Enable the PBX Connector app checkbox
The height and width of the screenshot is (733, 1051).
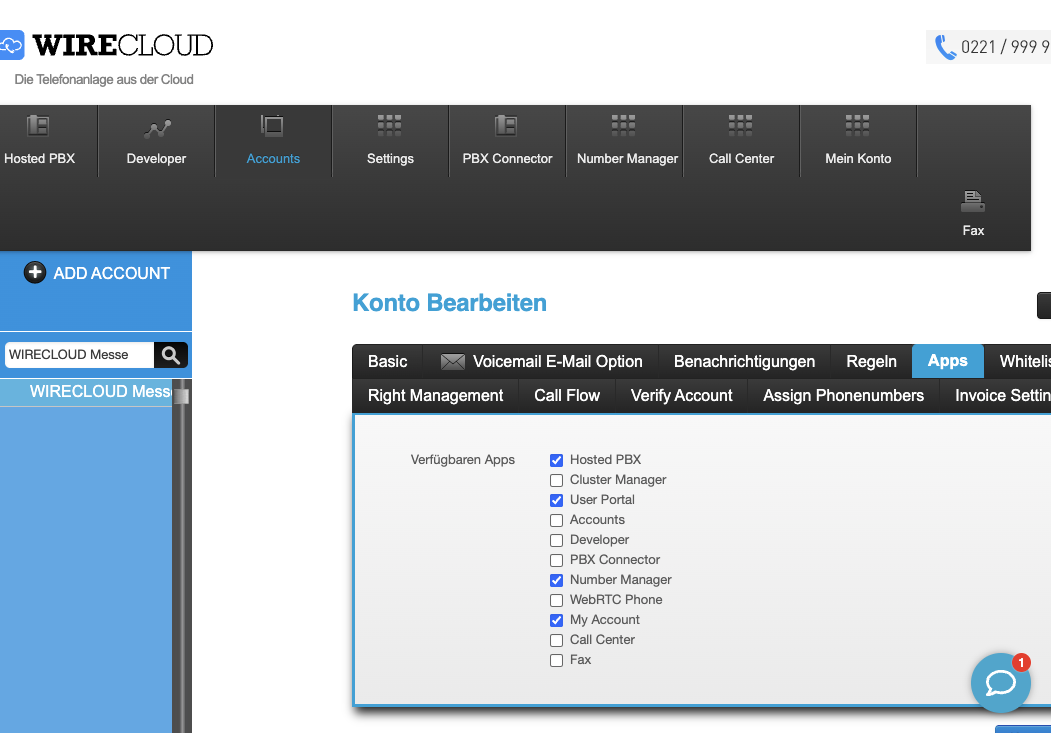click(x=556, y=560)
